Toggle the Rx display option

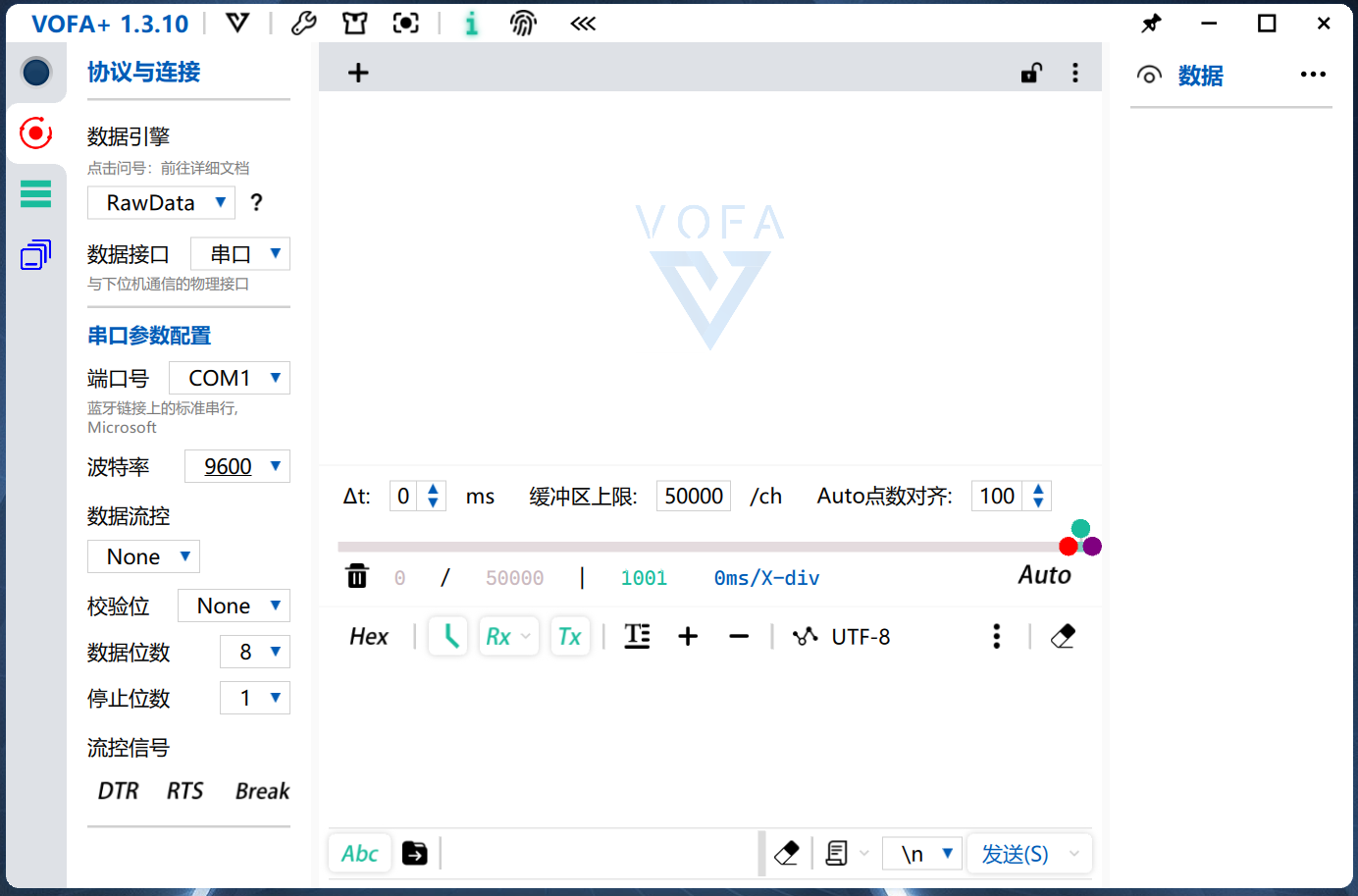508,636
